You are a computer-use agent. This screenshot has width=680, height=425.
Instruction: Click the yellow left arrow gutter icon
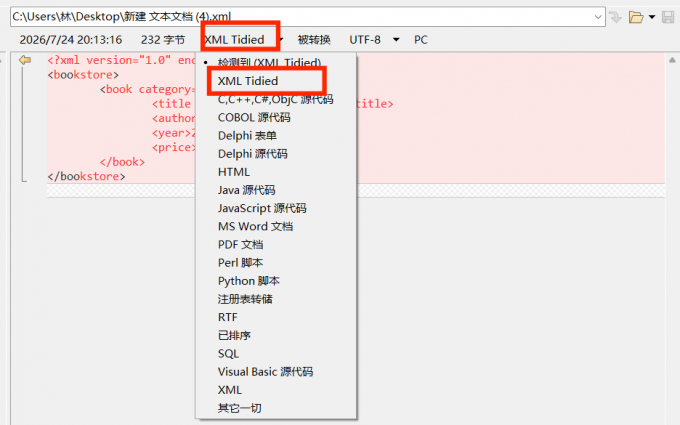point(25,60)
